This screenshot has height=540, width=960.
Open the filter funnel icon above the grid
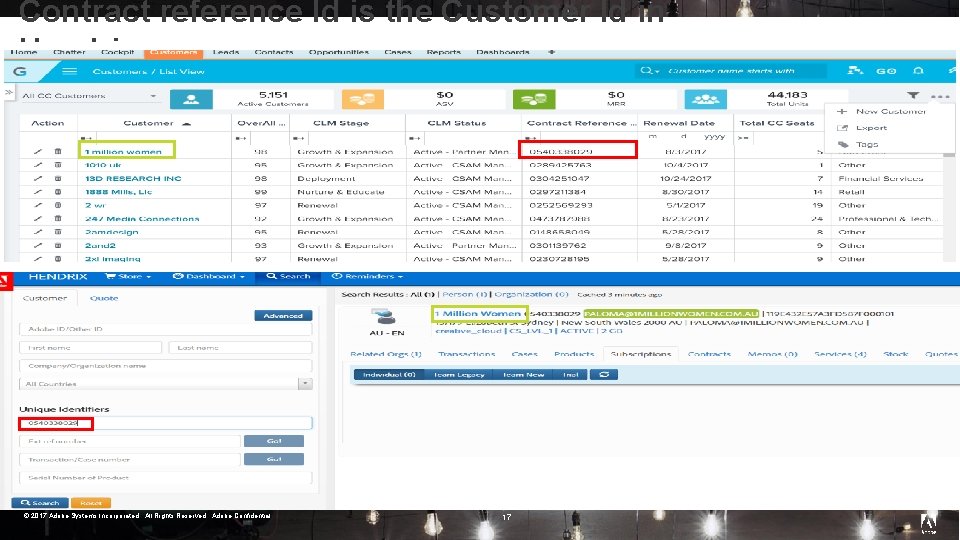click(x=913, y=95)
